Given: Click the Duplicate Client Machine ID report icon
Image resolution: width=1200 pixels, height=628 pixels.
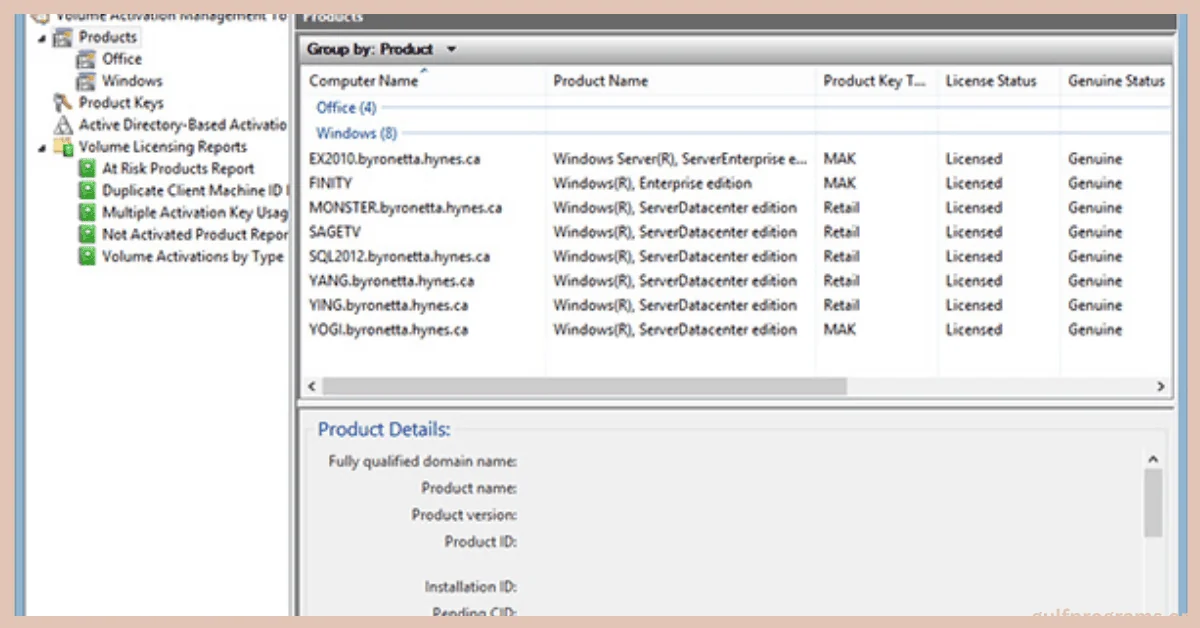Looking at the screenshot, I should [87, 191].
